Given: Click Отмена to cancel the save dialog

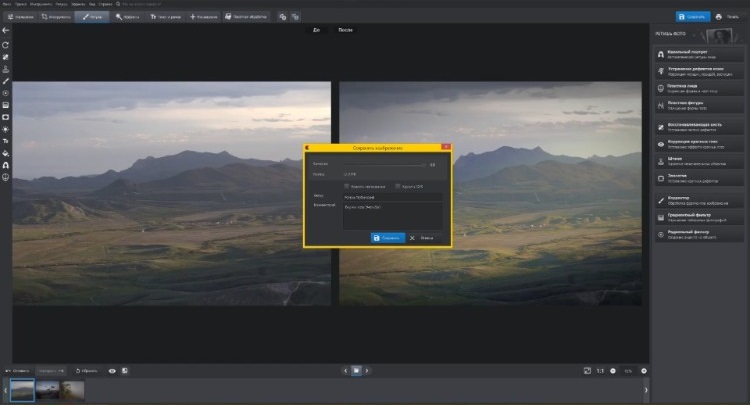Looking at the screenshot, I should 421,238.
